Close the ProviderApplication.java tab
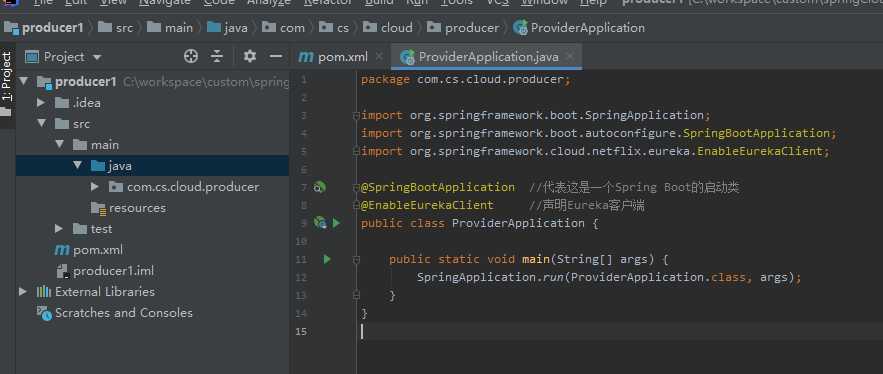The height and width of the screenshot is (374, 883). (x=569, y=56)
